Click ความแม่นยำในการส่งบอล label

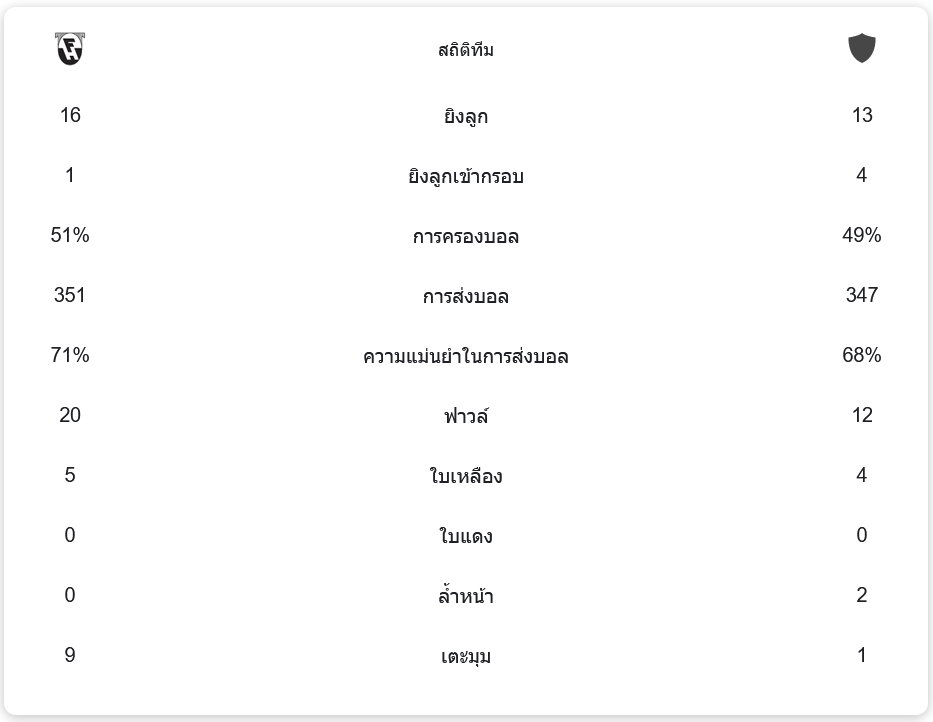(466, 356)
